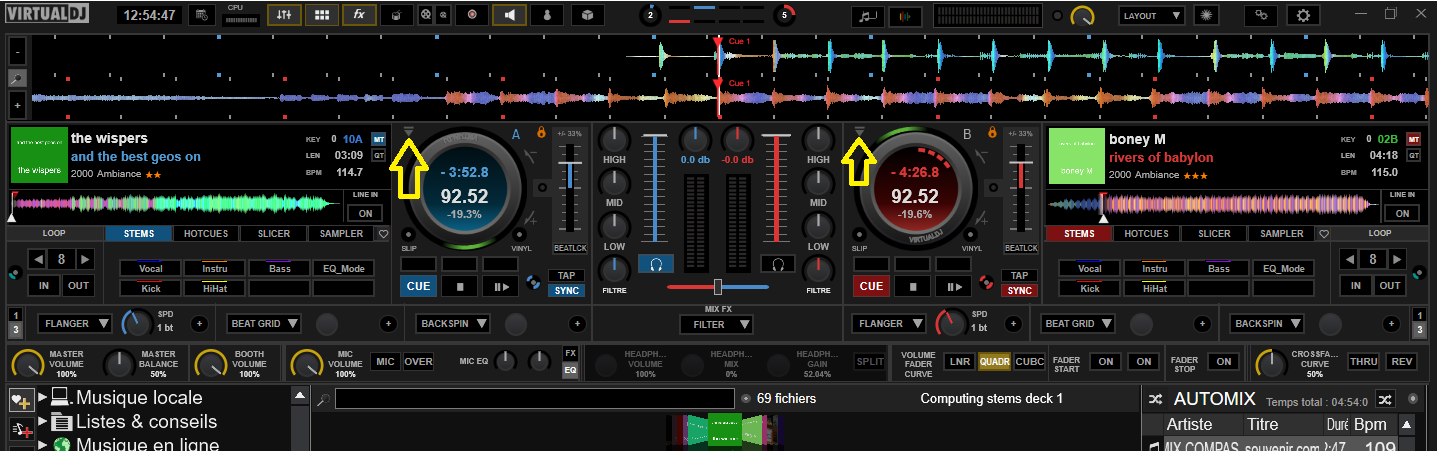Toggle the mic talk OVER button
Screen dimensions: 1440x451
coord(418,361)
